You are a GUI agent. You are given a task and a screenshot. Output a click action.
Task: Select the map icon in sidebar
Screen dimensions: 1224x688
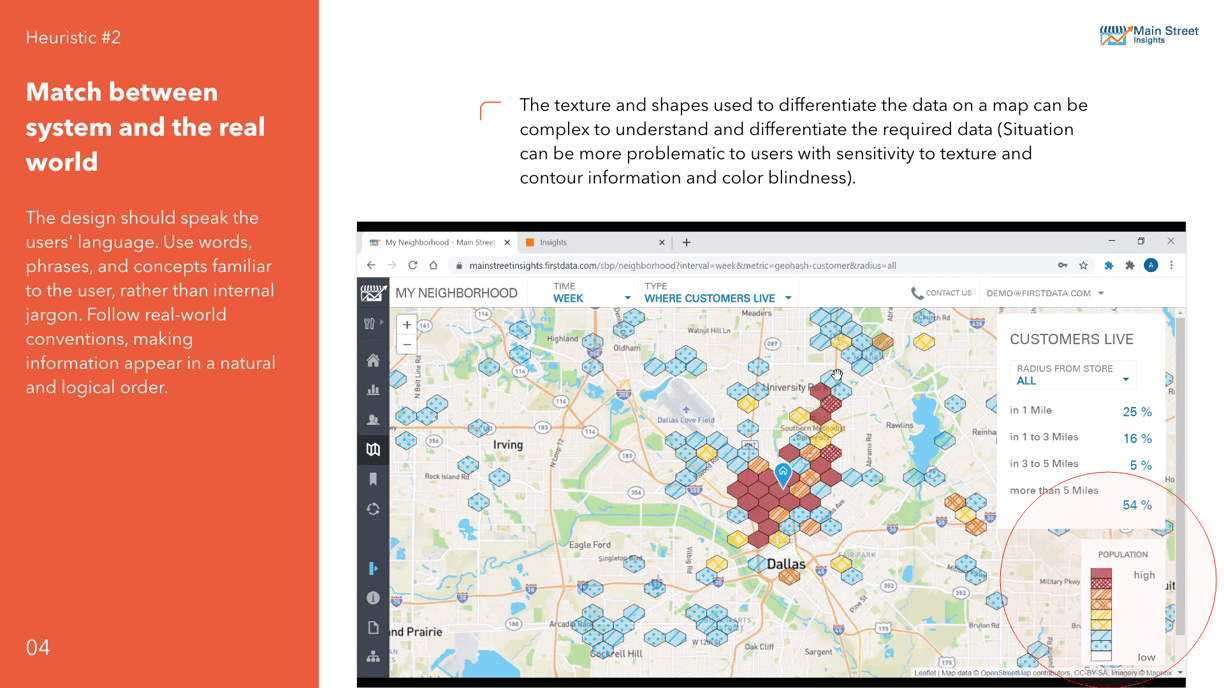(x=373, y=450)
